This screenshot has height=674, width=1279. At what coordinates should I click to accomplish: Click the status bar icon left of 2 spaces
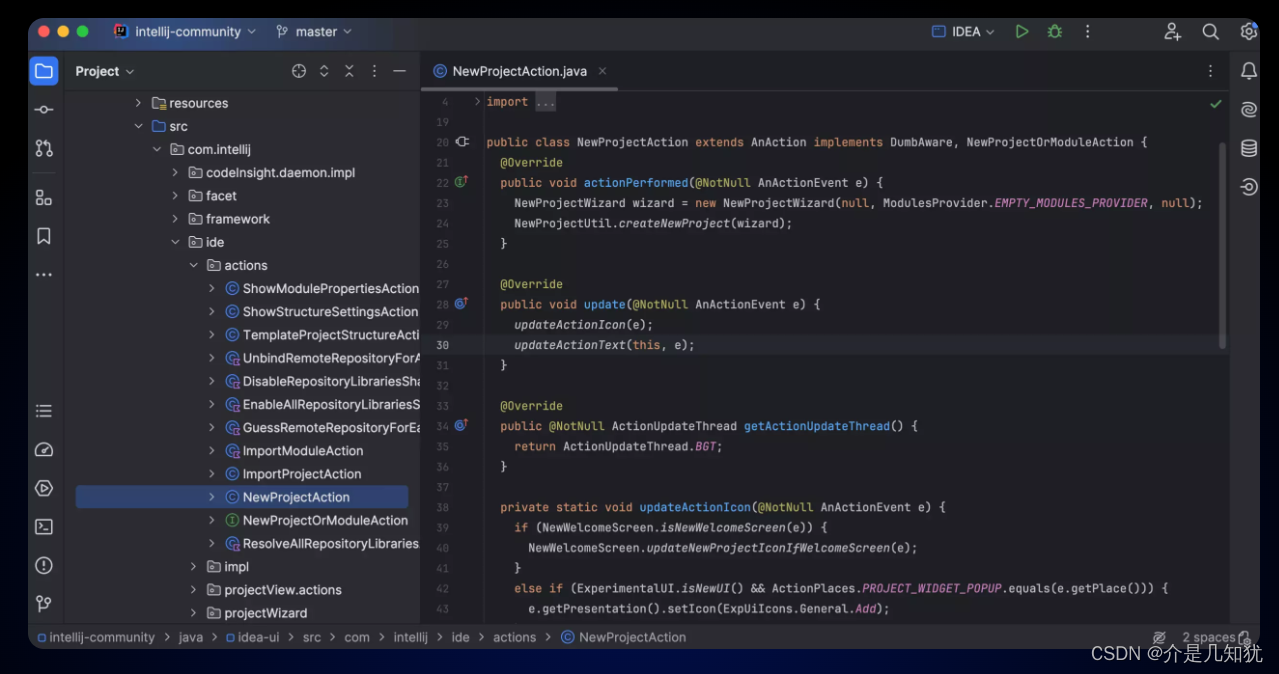pyautogui.click(x=1159, y=637)
